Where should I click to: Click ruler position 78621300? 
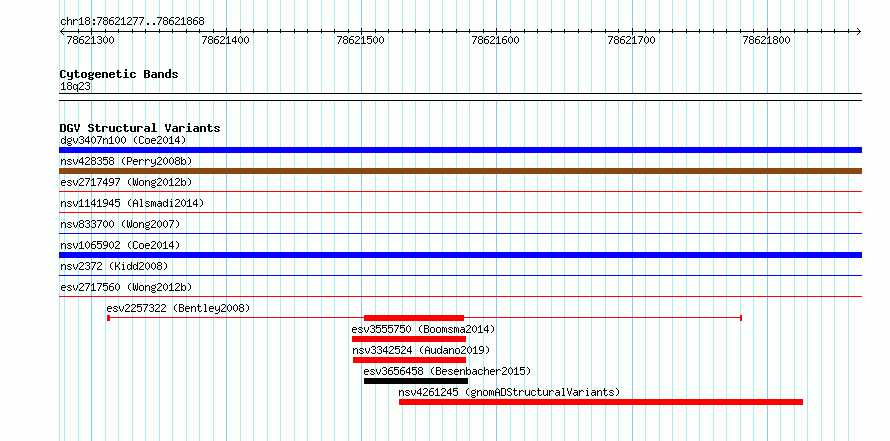90,40
